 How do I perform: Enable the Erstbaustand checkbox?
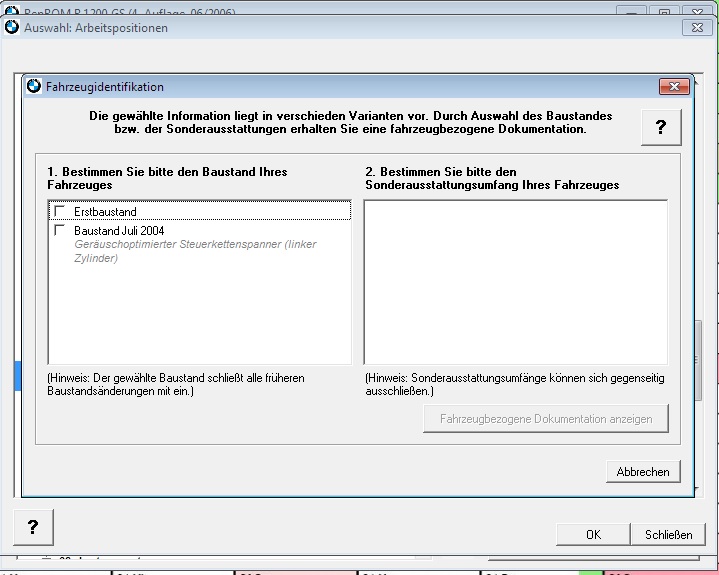60,211
